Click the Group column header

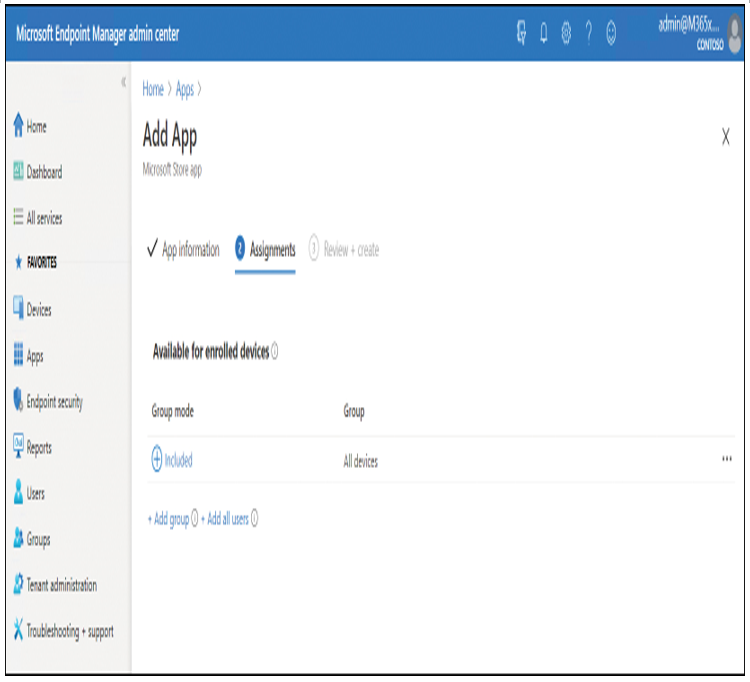point(354,411)
